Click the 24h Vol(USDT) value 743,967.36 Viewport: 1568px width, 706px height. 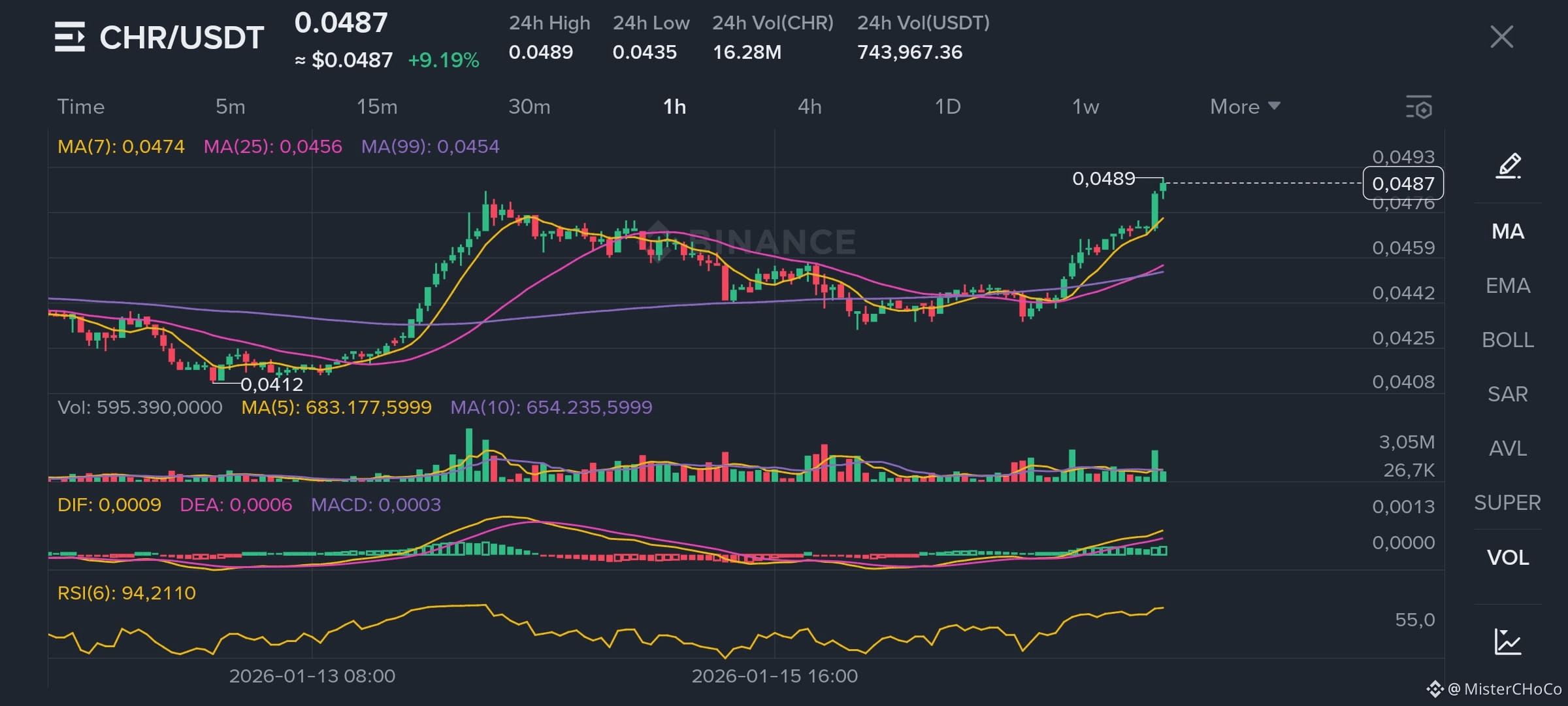tap(910, 52)
